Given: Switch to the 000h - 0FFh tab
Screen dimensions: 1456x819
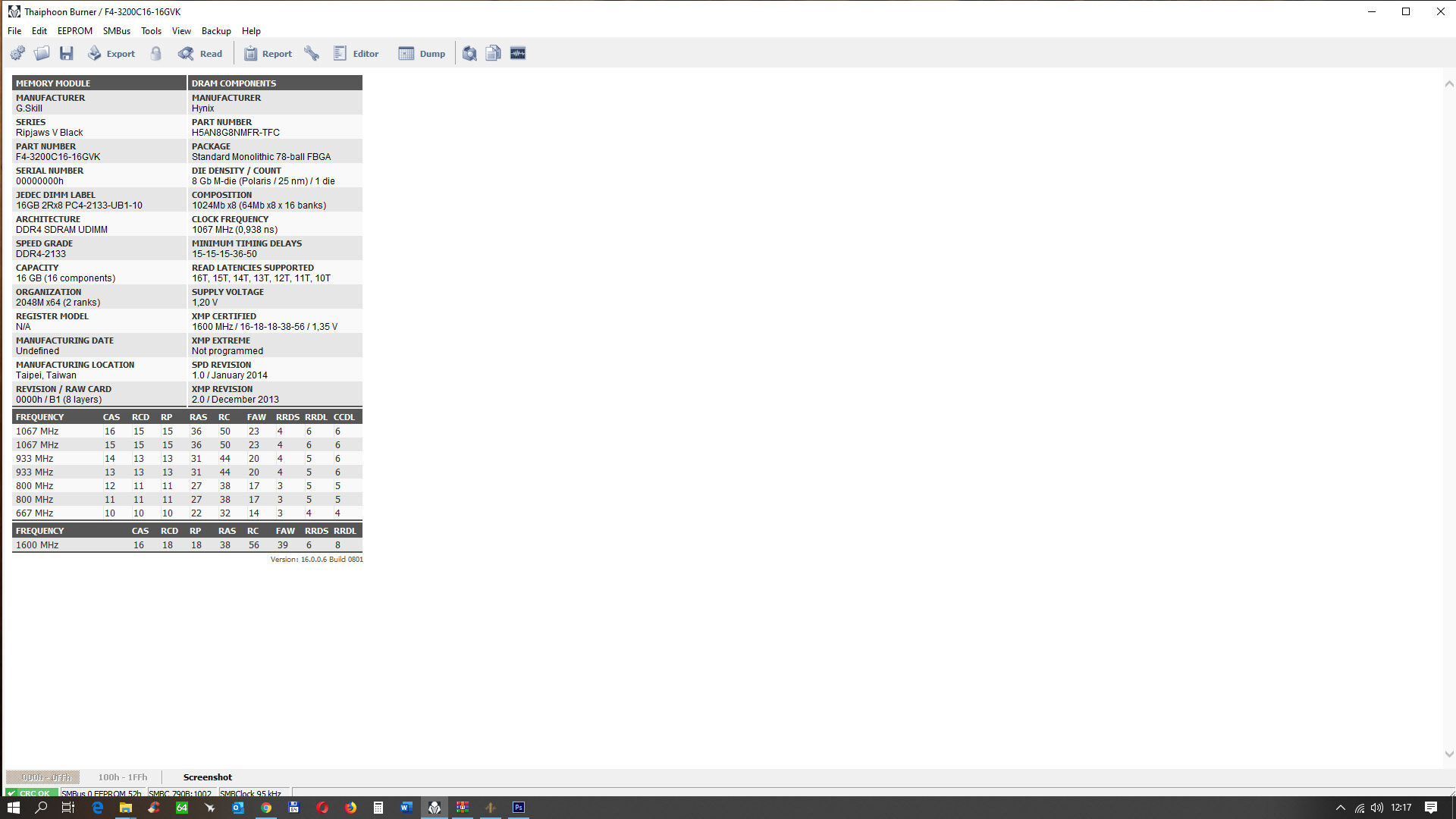Looking at the screenshot, I should coord(43,777).
